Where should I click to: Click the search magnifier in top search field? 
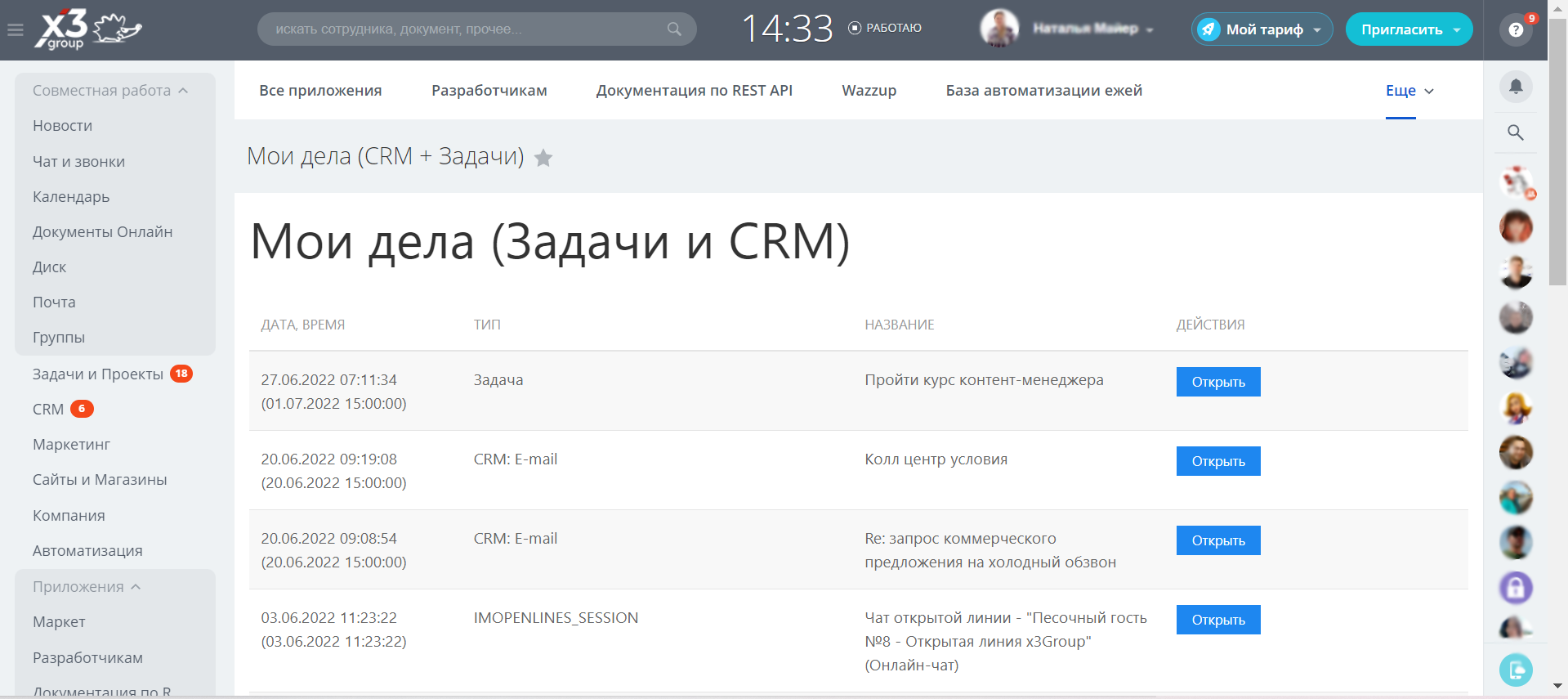674,29
